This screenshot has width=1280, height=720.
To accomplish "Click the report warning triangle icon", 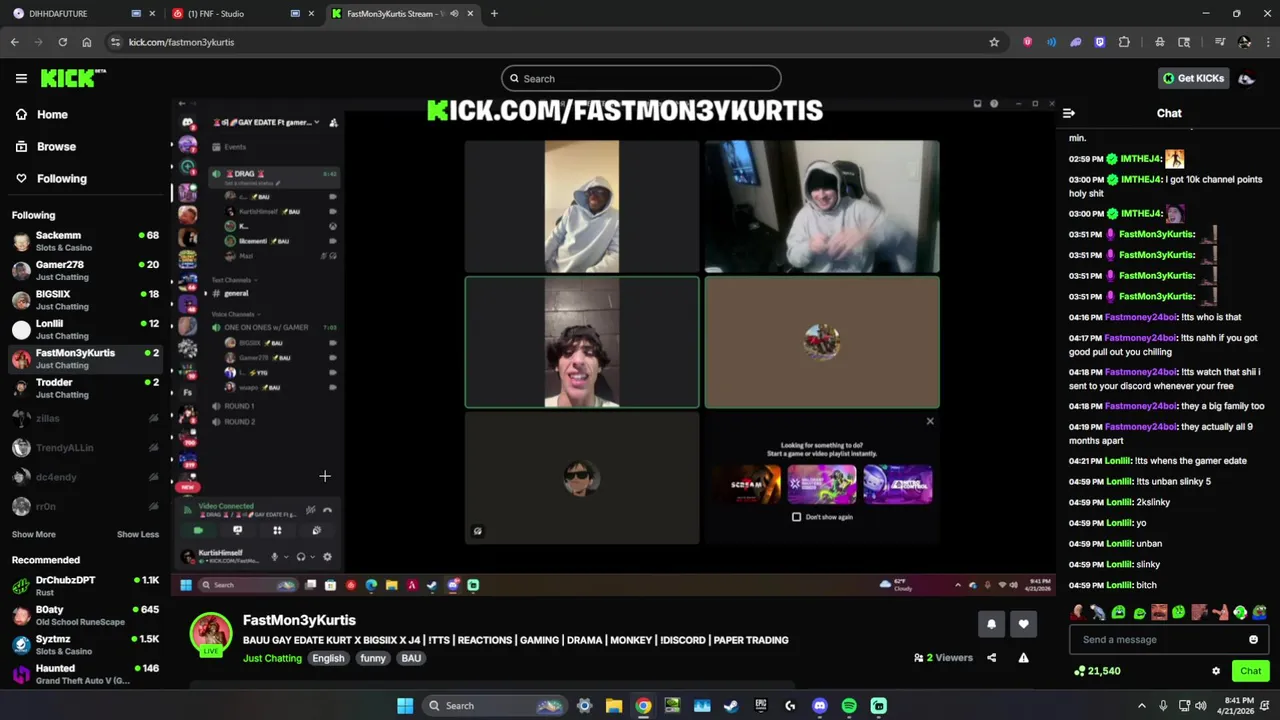I will pyautogui.click(x=1023, y=658).
